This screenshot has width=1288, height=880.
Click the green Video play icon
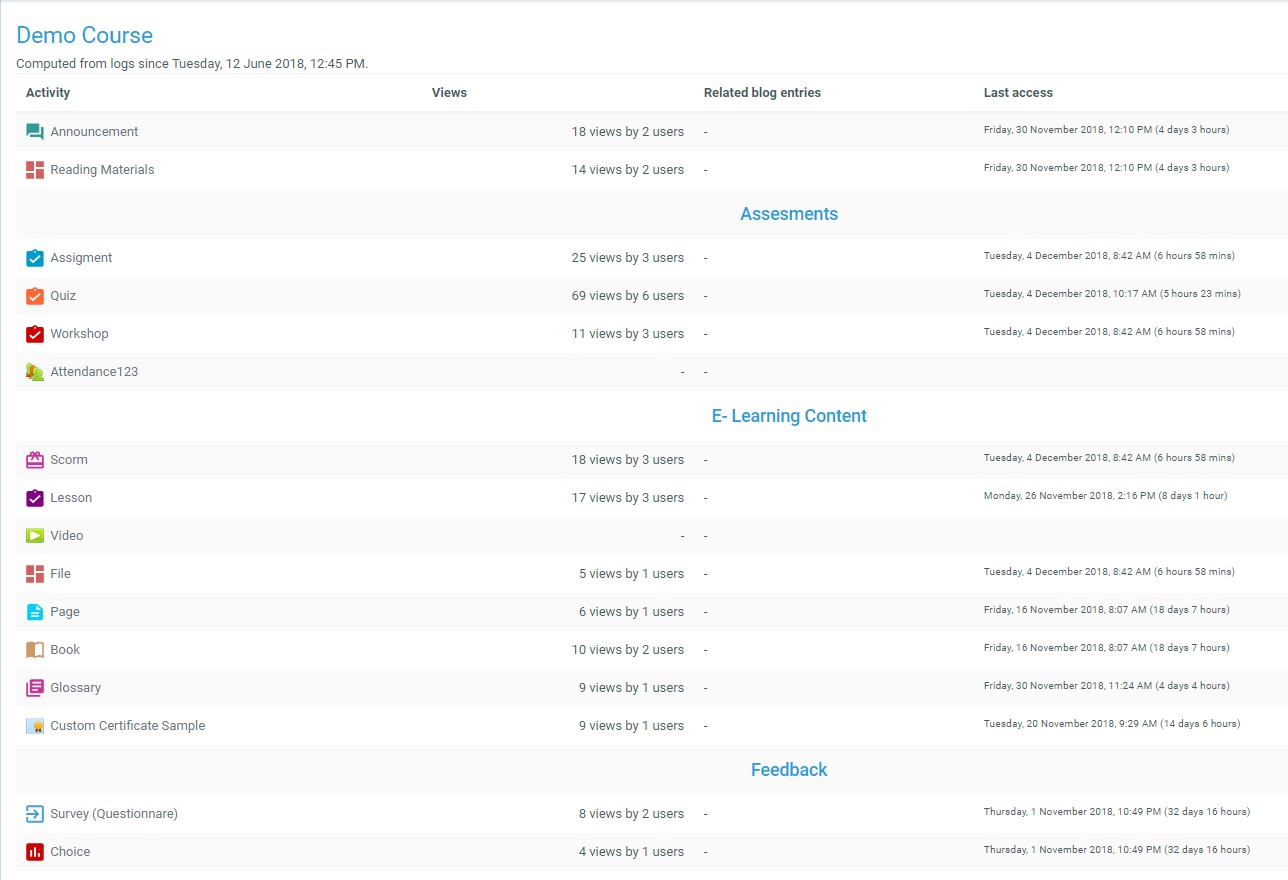pyautogui.click(x=35, y=536)
